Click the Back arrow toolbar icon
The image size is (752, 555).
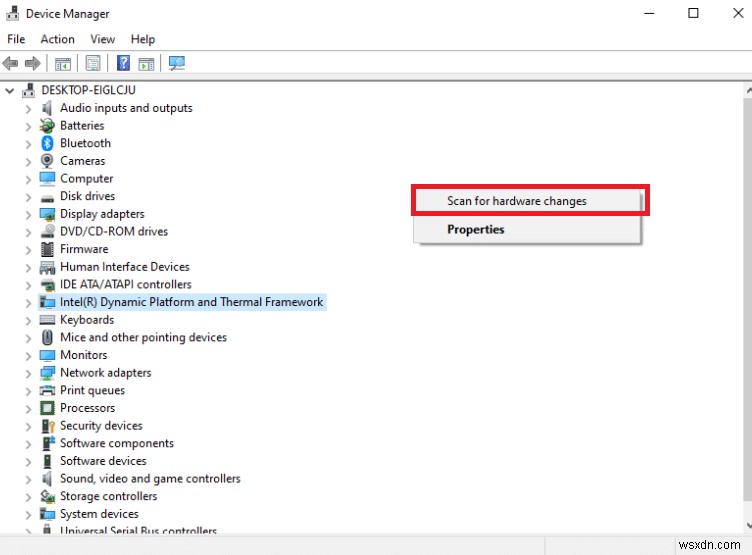click(x=10, y=63)
